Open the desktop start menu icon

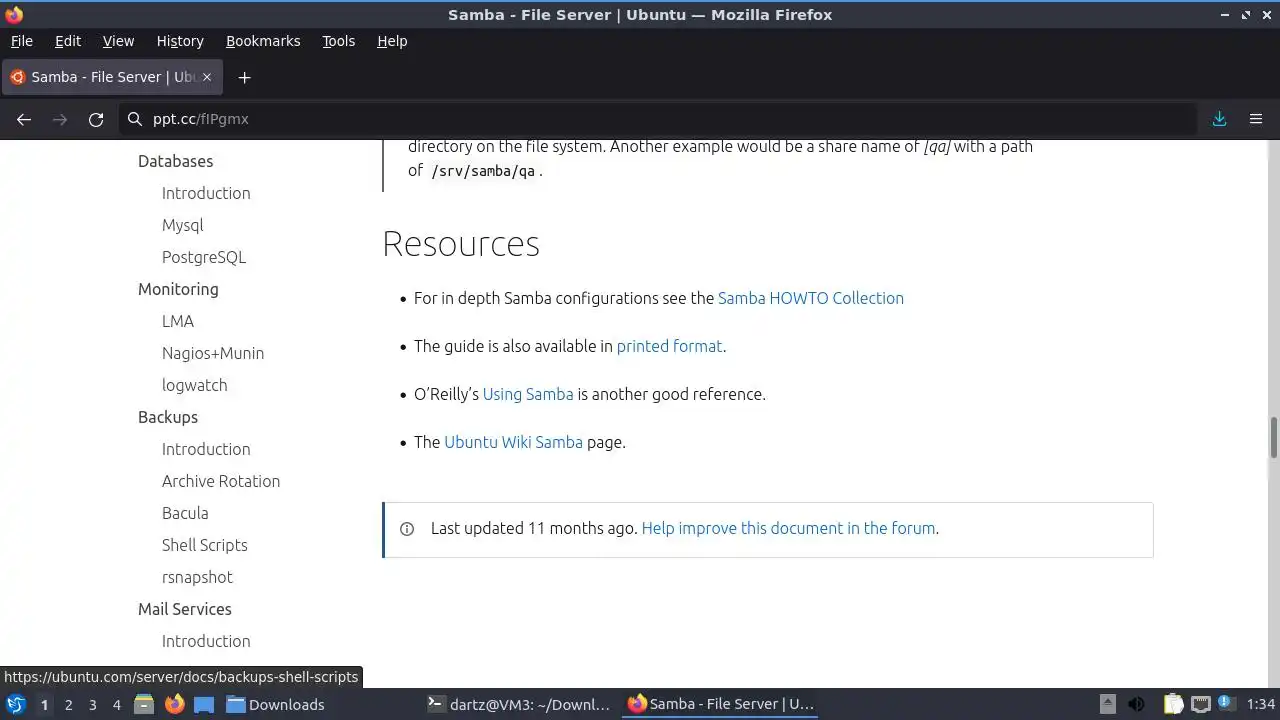[x=16, y=704]
